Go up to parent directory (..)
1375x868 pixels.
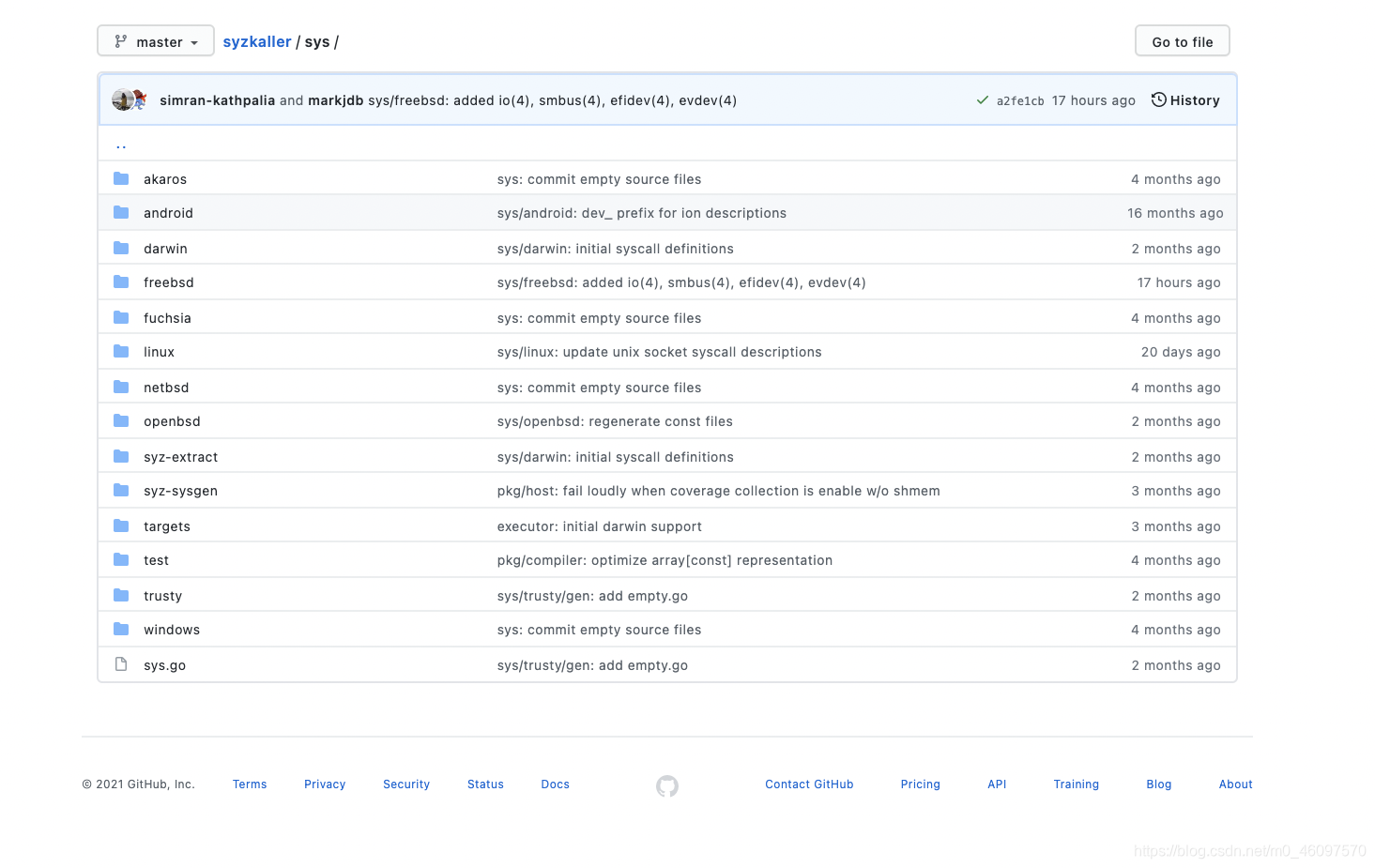(121, 145)
